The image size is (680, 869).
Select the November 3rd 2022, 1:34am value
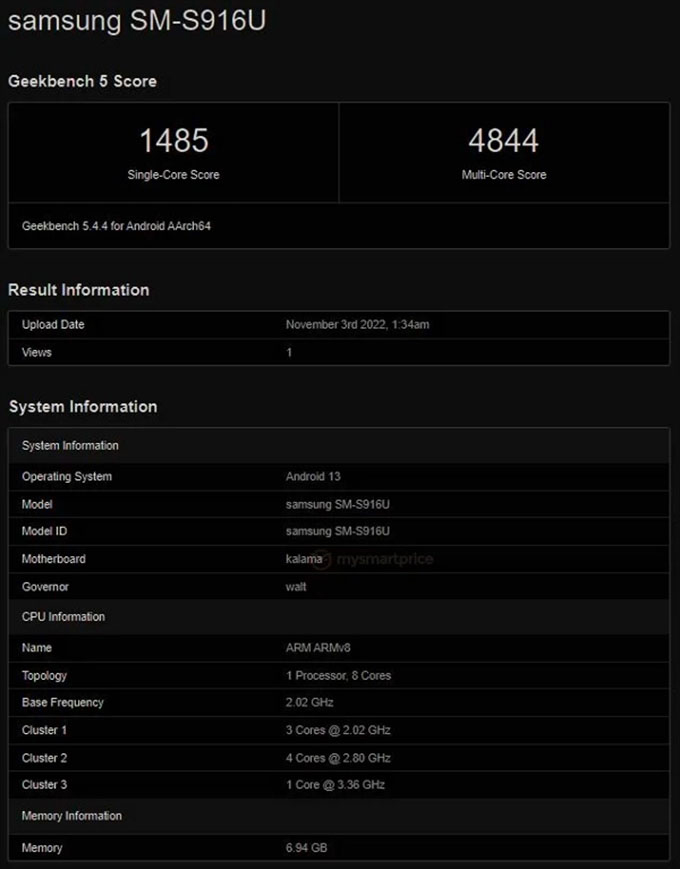click(x=357, y=325)
